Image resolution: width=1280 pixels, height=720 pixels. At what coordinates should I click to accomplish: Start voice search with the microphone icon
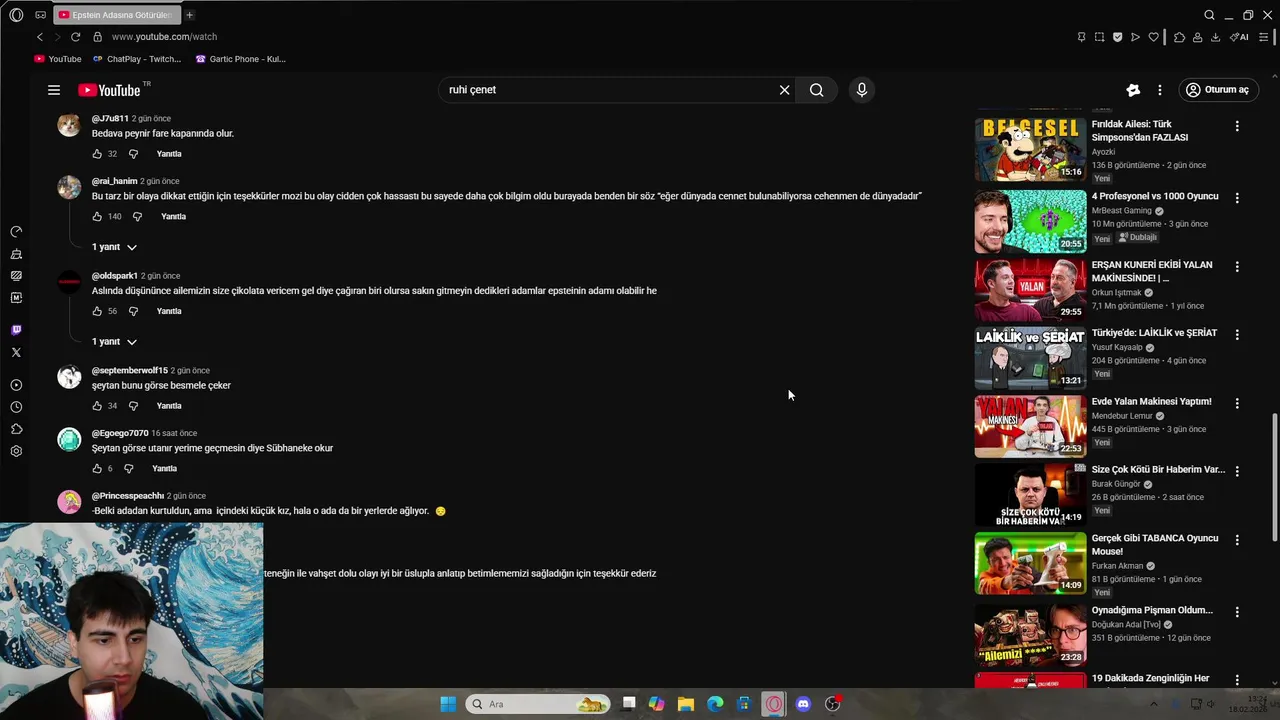[x=862, y=90]
